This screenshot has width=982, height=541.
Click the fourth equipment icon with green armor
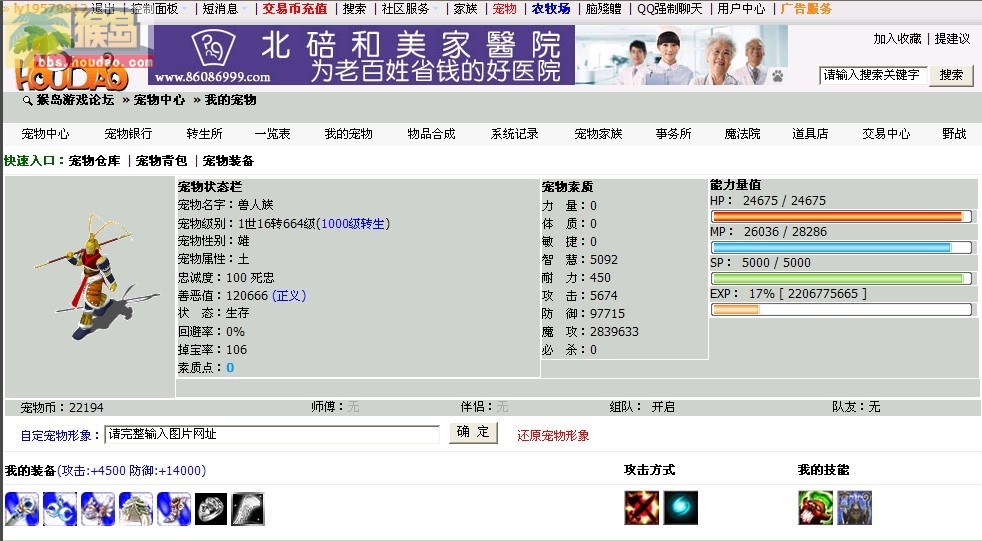pos(136,508)
